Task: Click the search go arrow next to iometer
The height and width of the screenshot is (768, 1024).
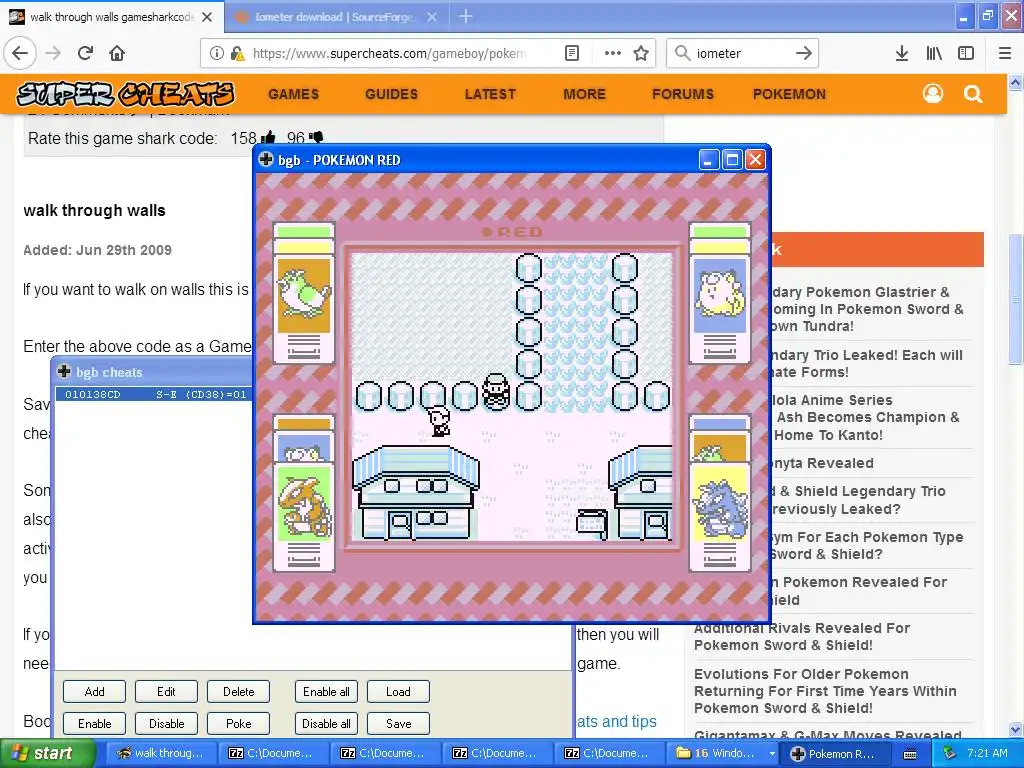Action: point(803,54)
